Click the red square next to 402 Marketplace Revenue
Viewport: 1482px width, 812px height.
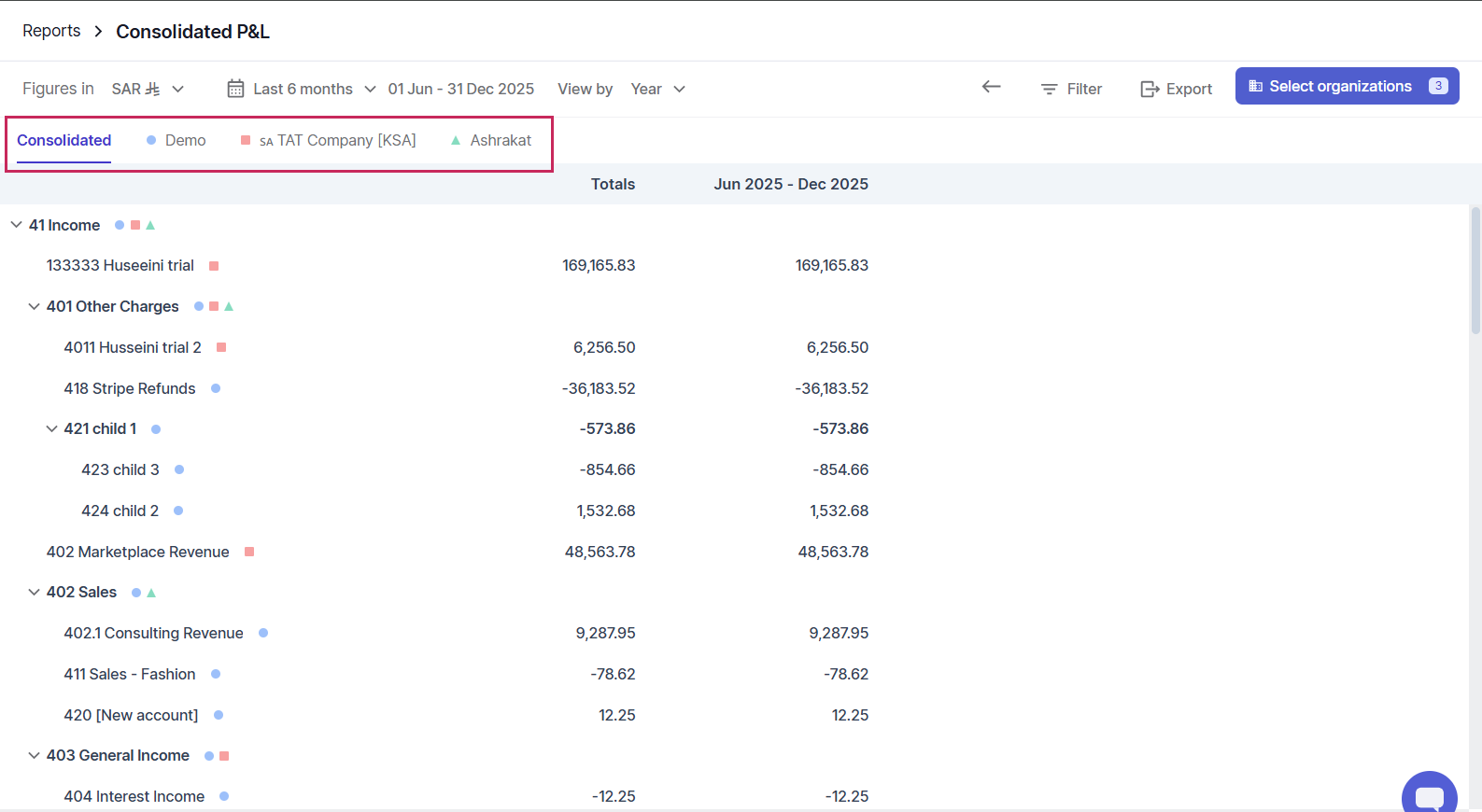click(x=249, y=552)
